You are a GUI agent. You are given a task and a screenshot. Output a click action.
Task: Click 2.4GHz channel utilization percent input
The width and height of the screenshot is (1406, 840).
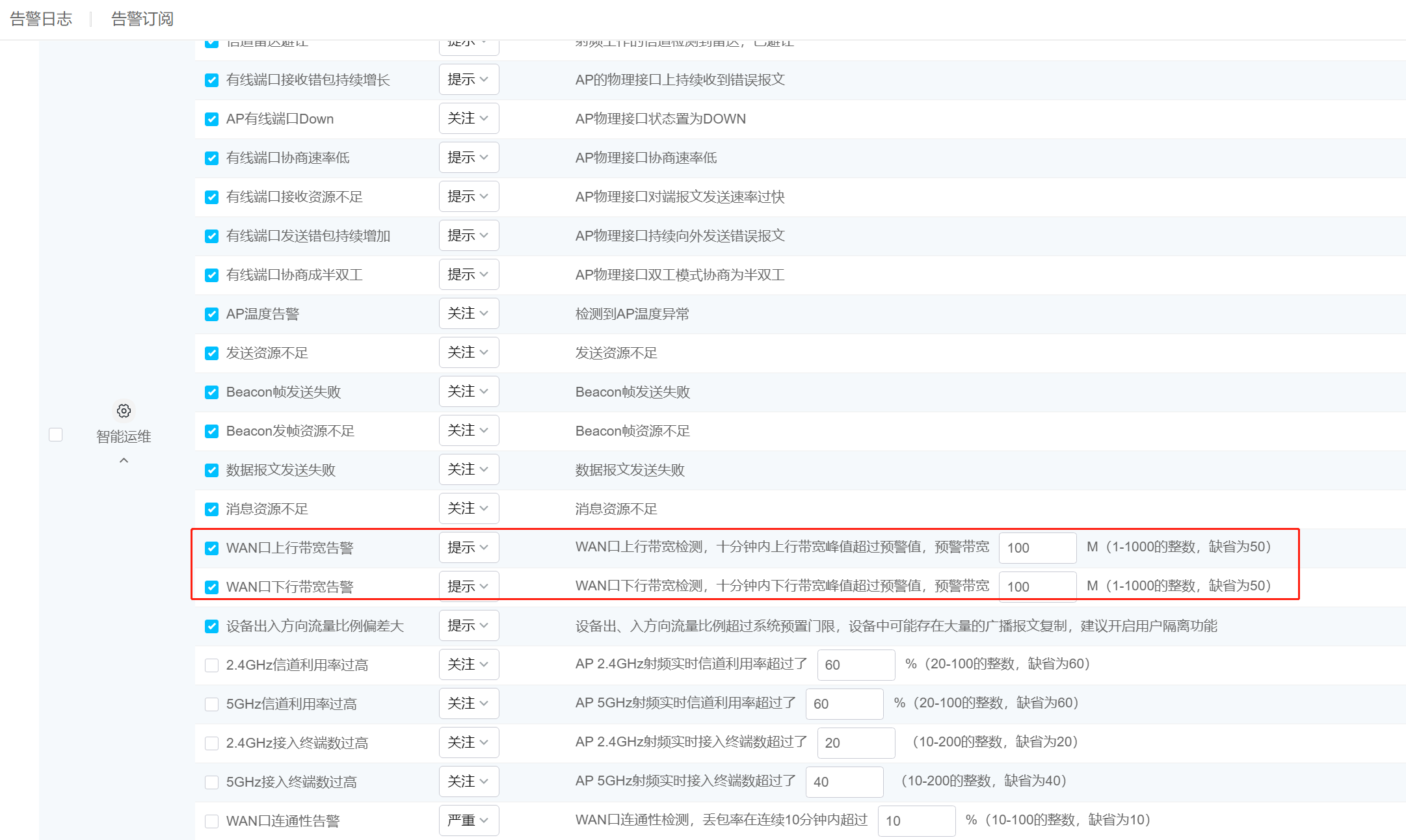(x=855, y=665)
